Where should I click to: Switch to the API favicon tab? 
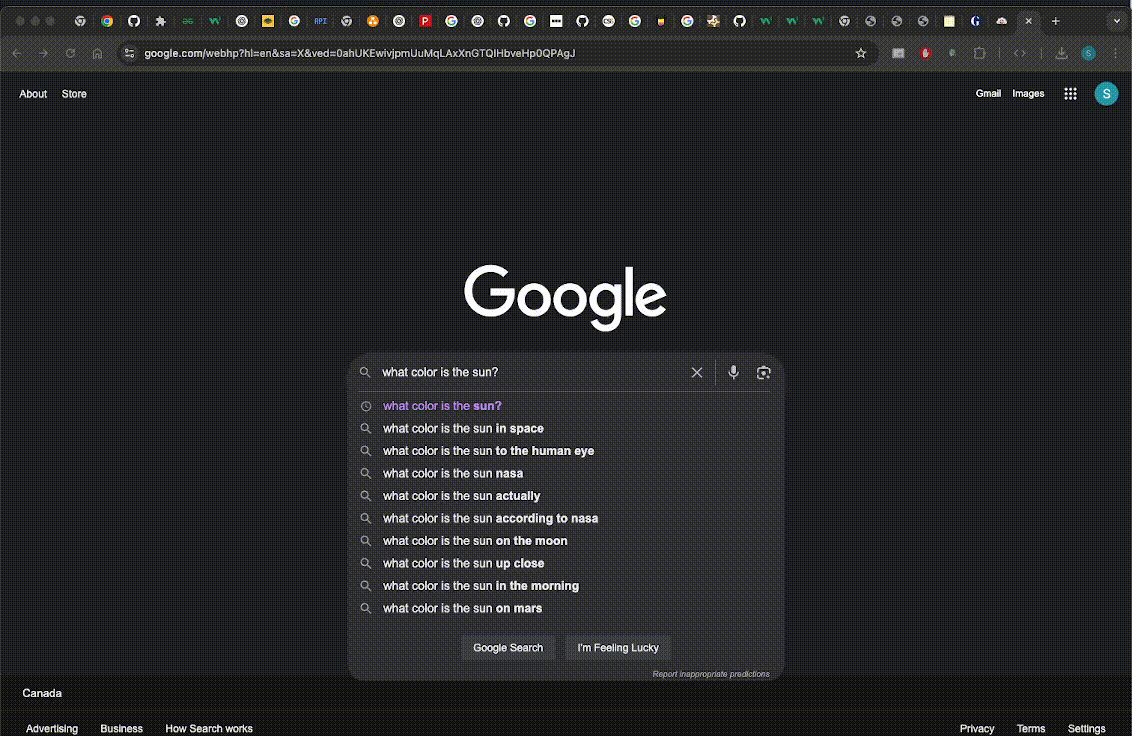coord(321,21)
